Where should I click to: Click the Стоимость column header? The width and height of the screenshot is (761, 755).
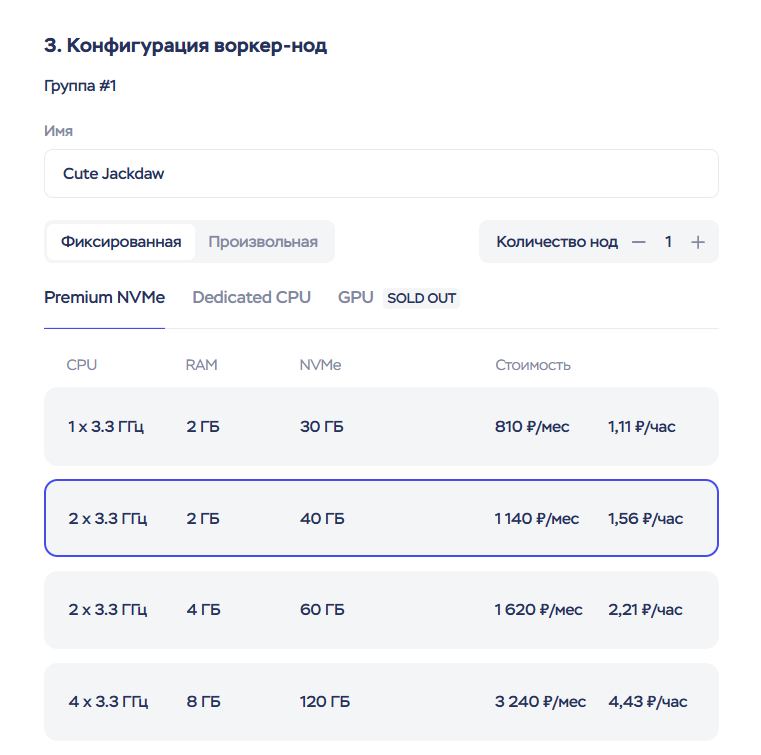click(533, 365)
